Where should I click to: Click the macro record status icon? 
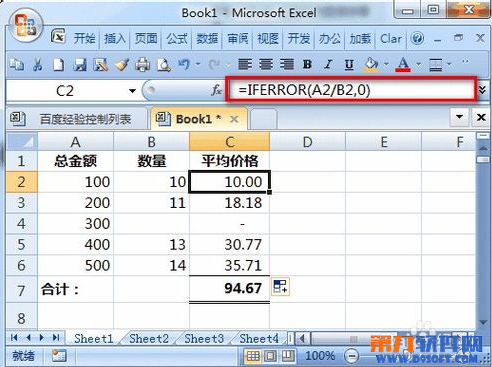point(59,356)
